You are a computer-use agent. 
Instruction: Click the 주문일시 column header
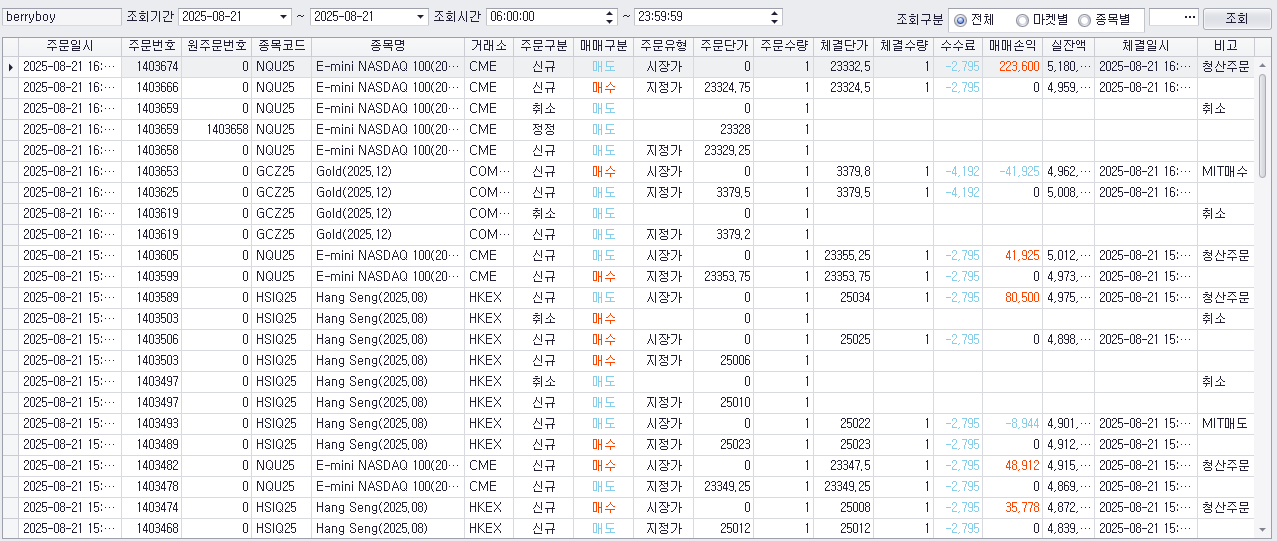(69, 46)
